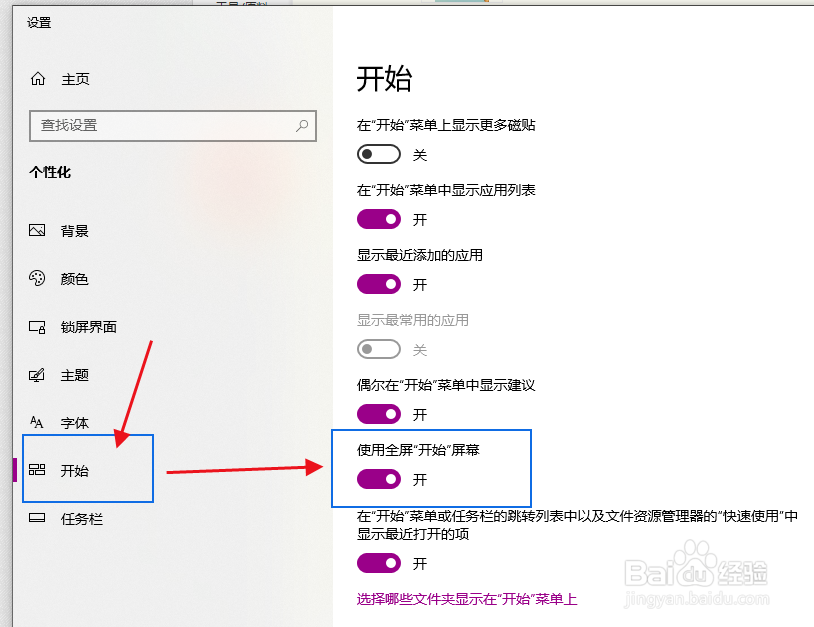814x627 pixels.
Task: Click the grayed 显示最常用的应用 switch
Action: (x=378, y=349)
